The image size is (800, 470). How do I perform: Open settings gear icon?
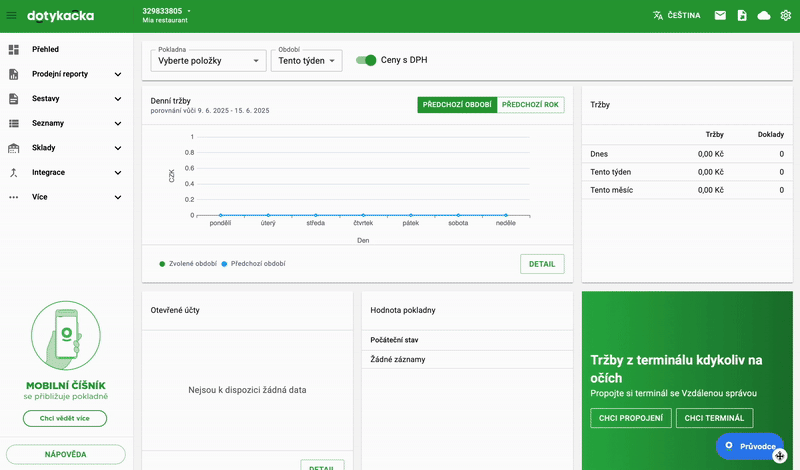tap(785, 16)
